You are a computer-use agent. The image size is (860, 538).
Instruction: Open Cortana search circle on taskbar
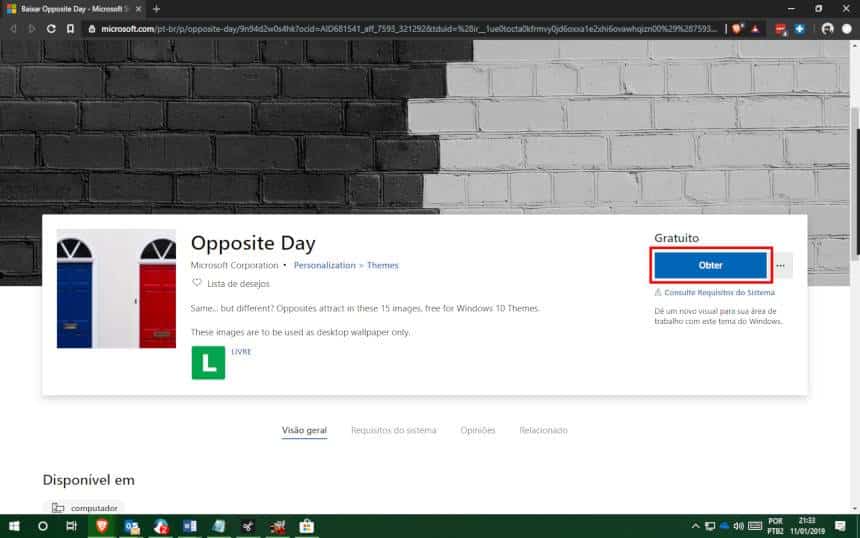[x=43, y=526]
